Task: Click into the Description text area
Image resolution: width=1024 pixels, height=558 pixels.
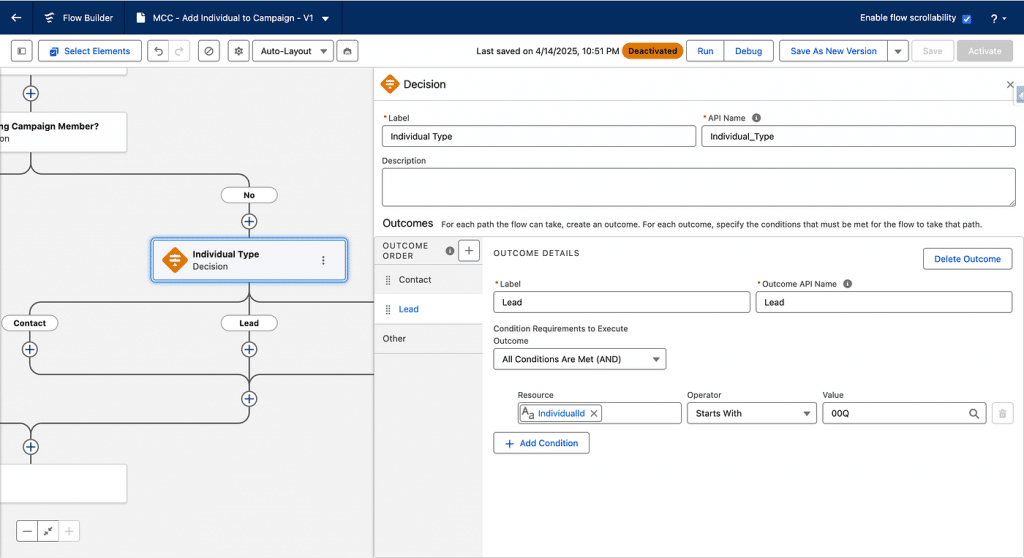Action: tap(698, 187)
